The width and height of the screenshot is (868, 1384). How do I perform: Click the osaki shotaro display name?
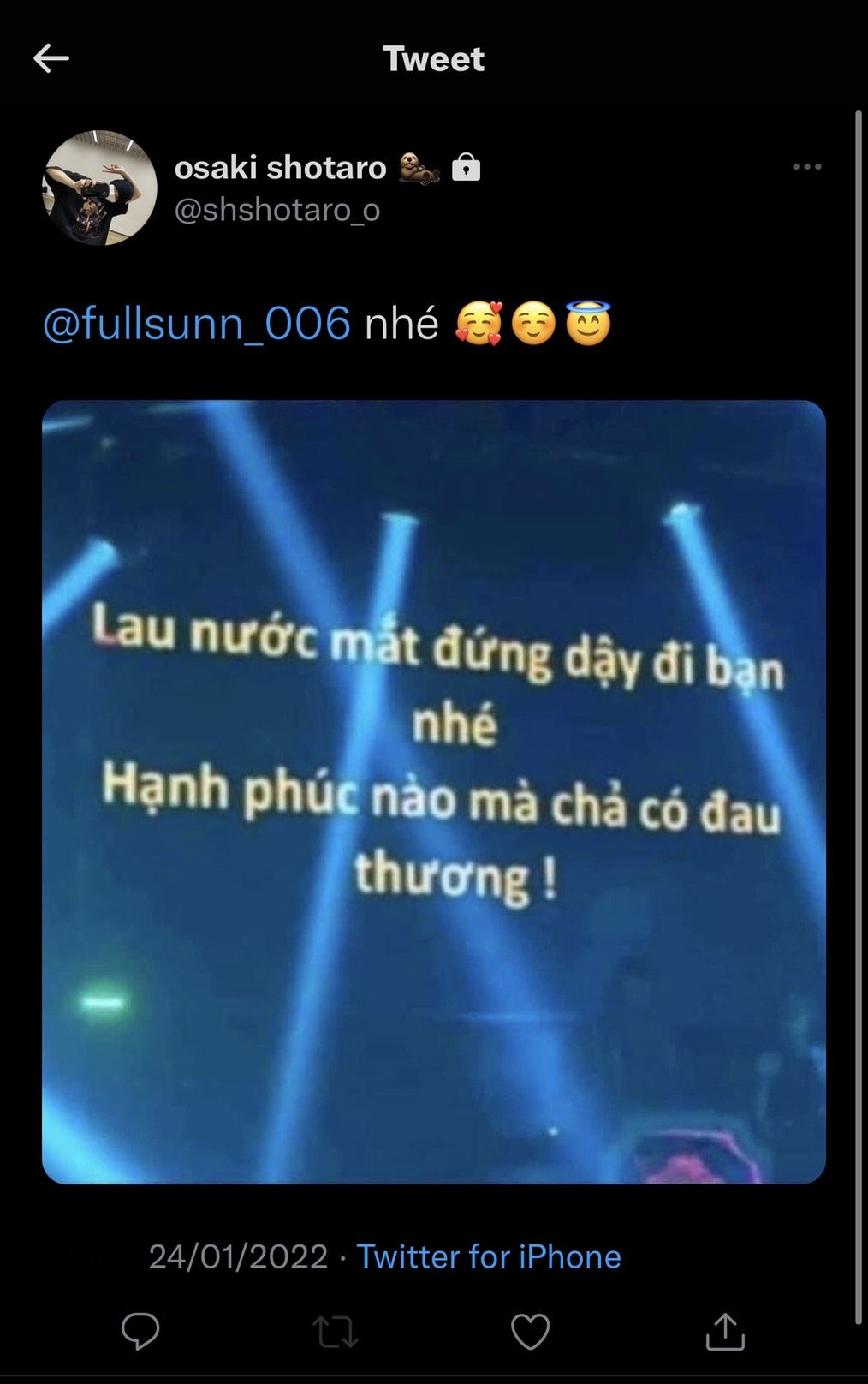281,167
